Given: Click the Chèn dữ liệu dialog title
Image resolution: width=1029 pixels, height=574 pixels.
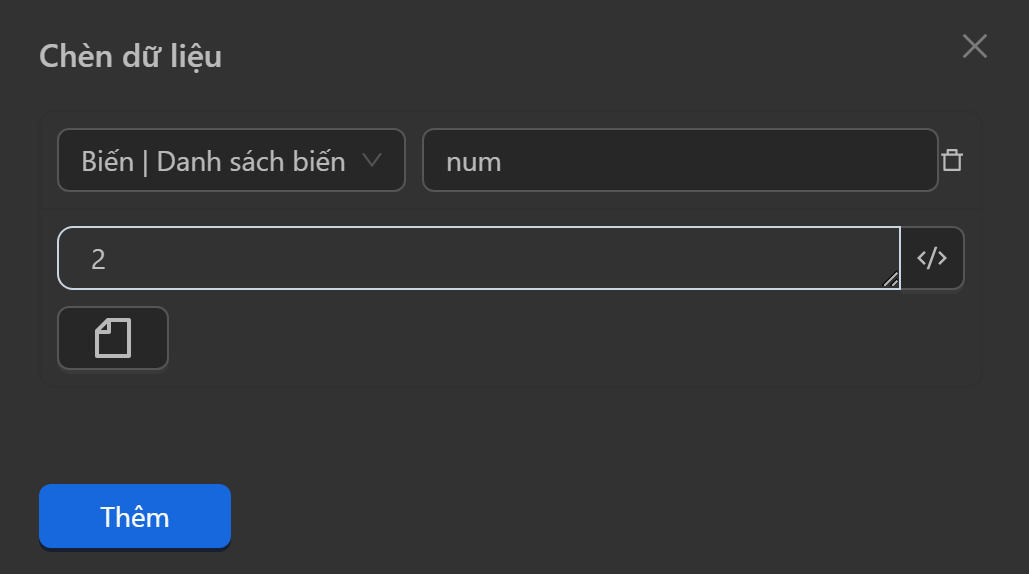Looking at the screenshot, I should tap(130, 56).
